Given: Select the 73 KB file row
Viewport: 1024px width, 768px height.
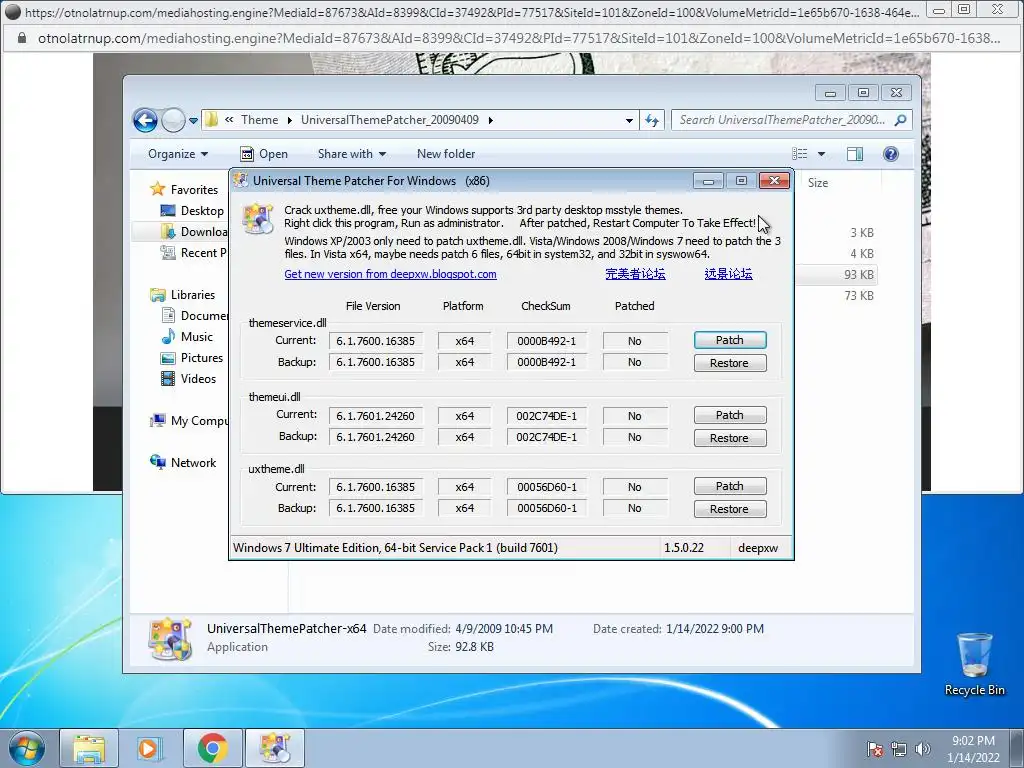Looking at the screenshot, I should (836, 296).
